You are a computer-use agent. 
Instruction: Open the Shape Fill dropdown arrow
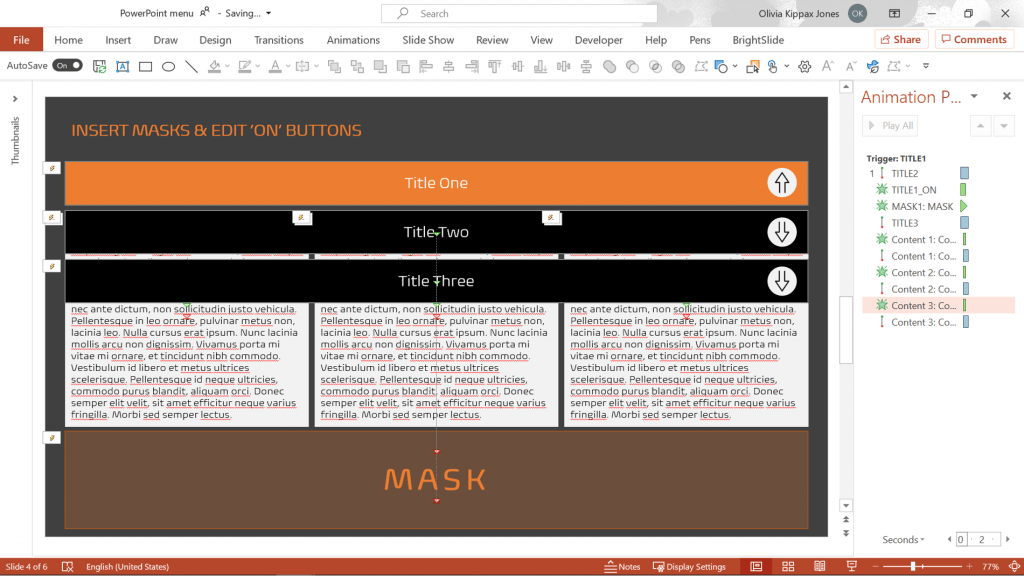[227, 66]
